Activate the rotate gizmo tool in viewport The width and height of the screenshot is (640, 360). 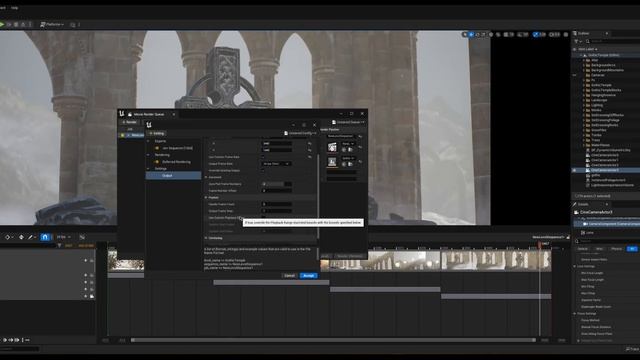pos(478,35)
